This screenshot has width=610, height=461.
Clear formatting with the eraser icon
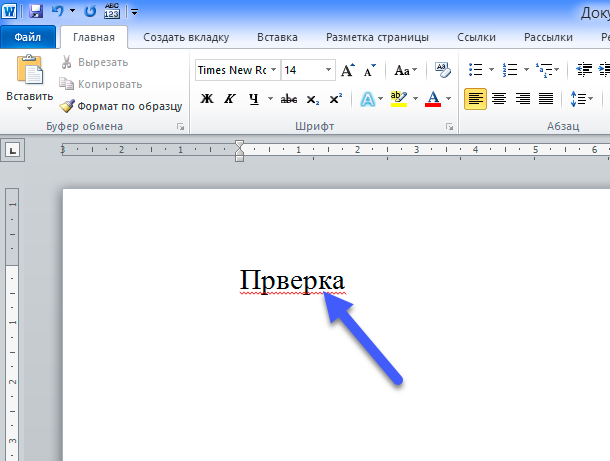coord(443,70)
